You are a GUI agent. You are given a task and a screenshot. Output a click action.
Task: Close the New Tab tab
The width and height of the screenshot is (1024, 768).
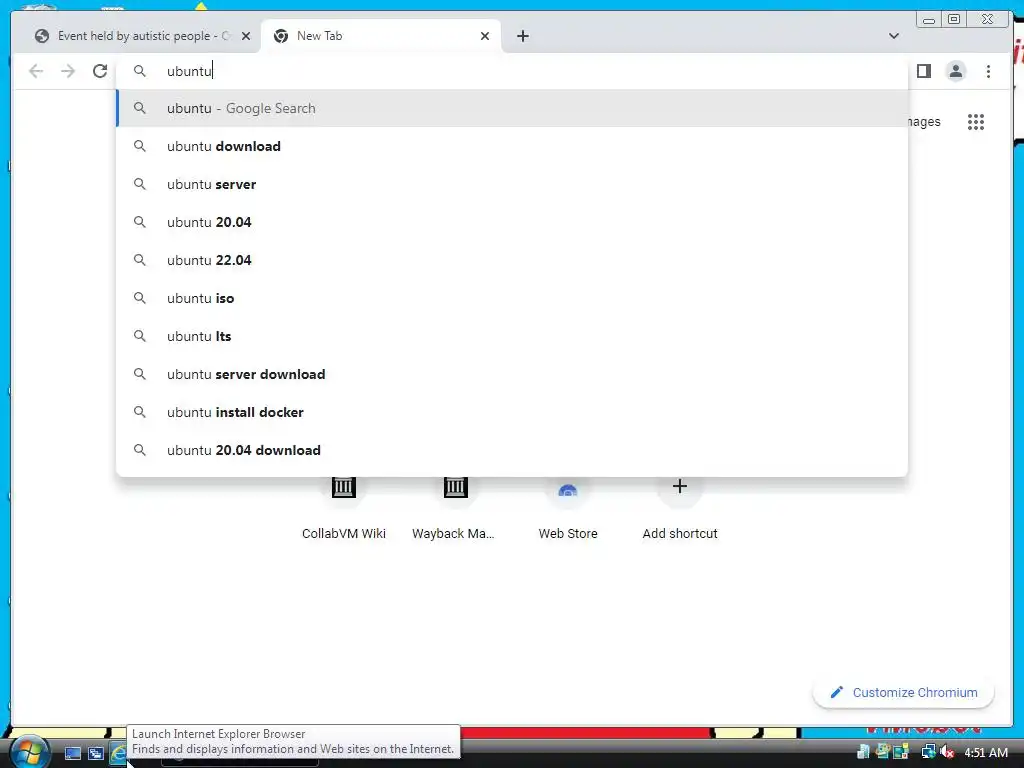tap(485, 36)
